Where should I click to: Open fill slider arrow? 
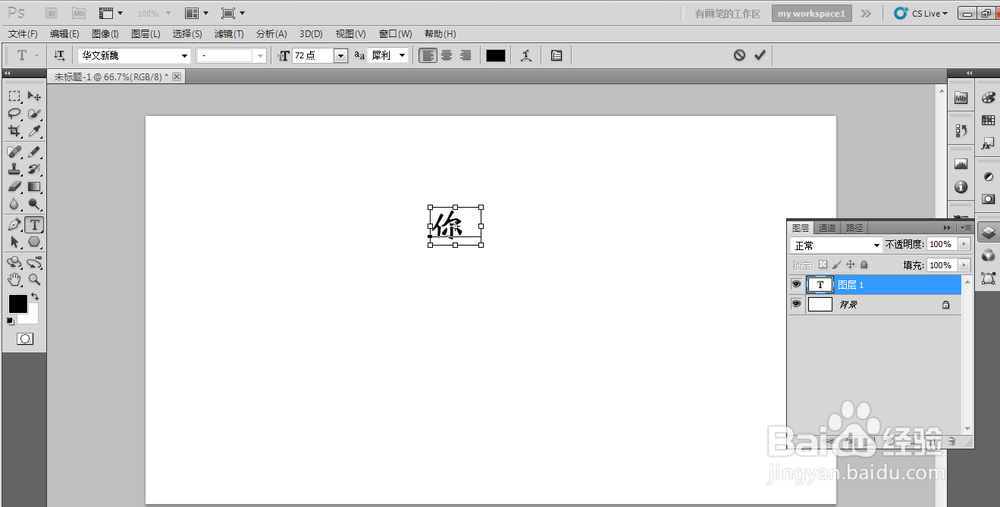964,265
